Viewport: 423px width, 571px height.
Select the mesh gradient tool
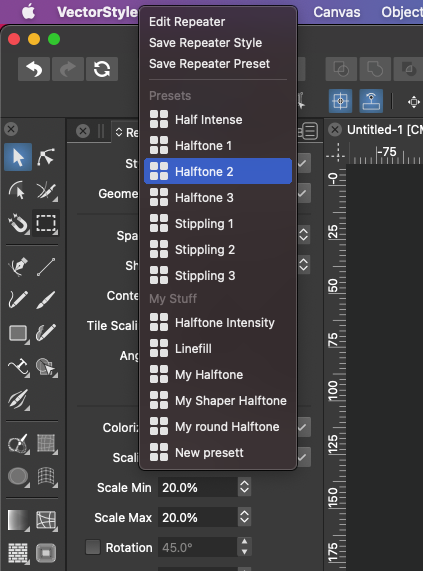(46, 520)
